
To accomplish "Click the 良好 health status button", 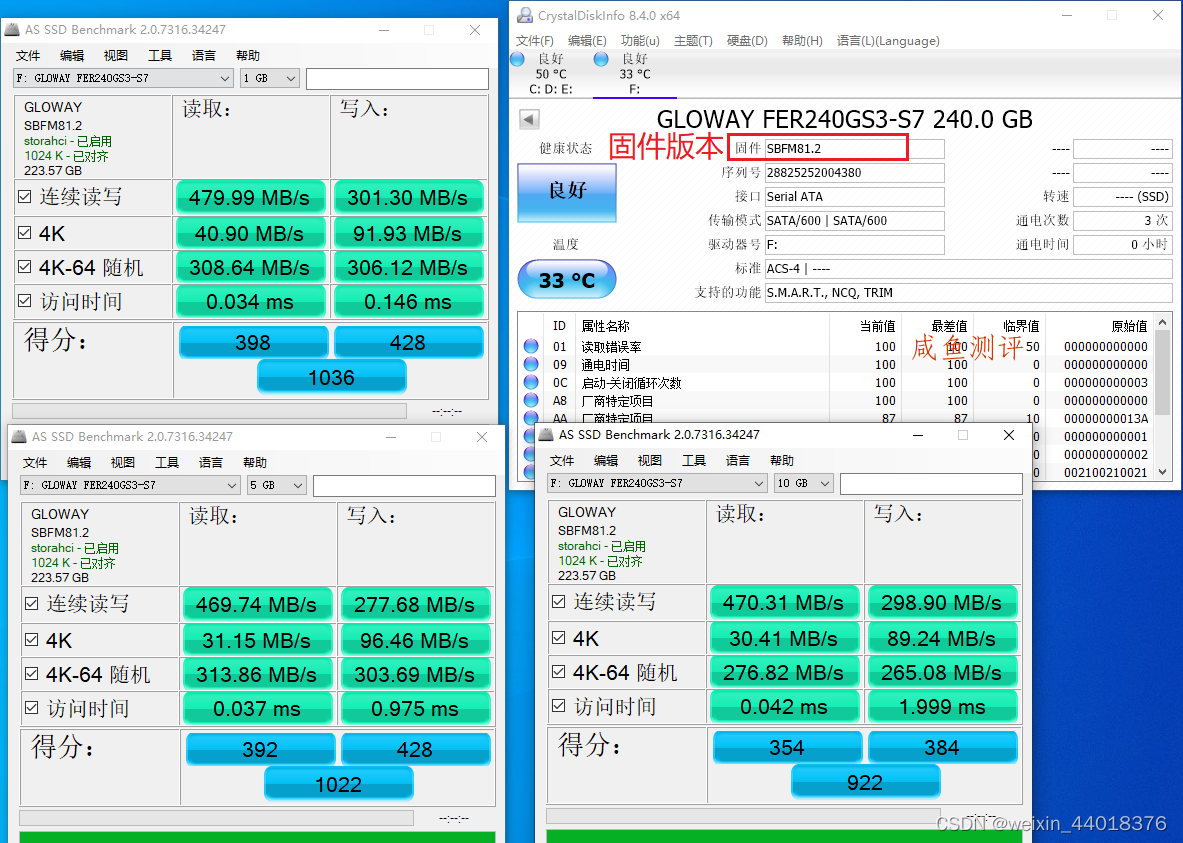I will coord(567,192).
